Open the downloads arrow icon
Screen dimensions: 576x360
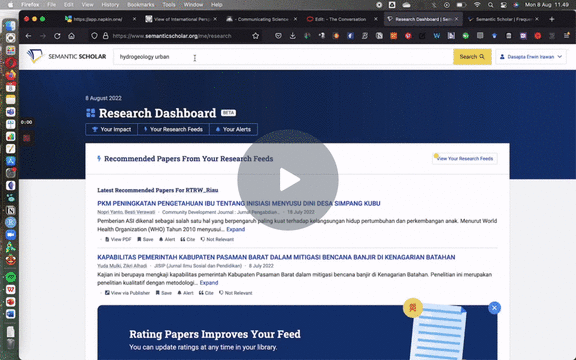pyautogui.click(x=292, y=36)
